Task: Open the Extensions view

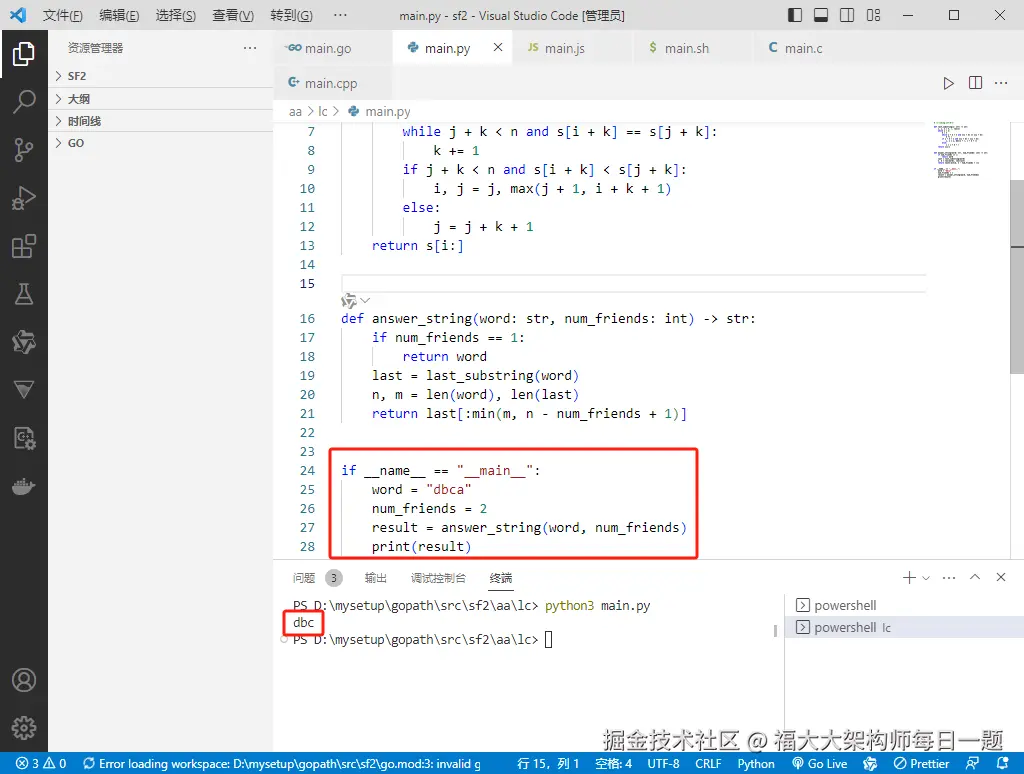Action: pyautogui.click(x=24, y=246)
